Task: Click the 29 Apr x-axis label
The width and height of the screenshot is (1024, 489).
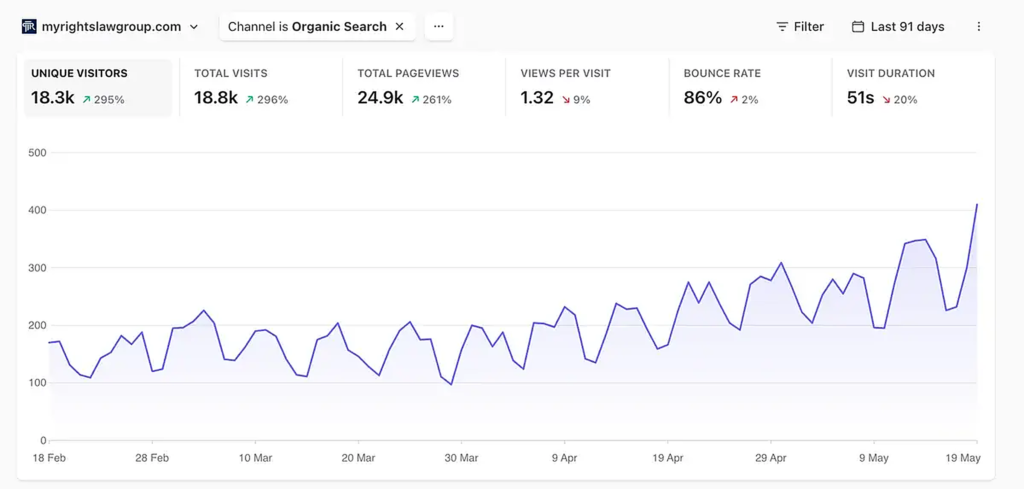Action: point(771,458)
